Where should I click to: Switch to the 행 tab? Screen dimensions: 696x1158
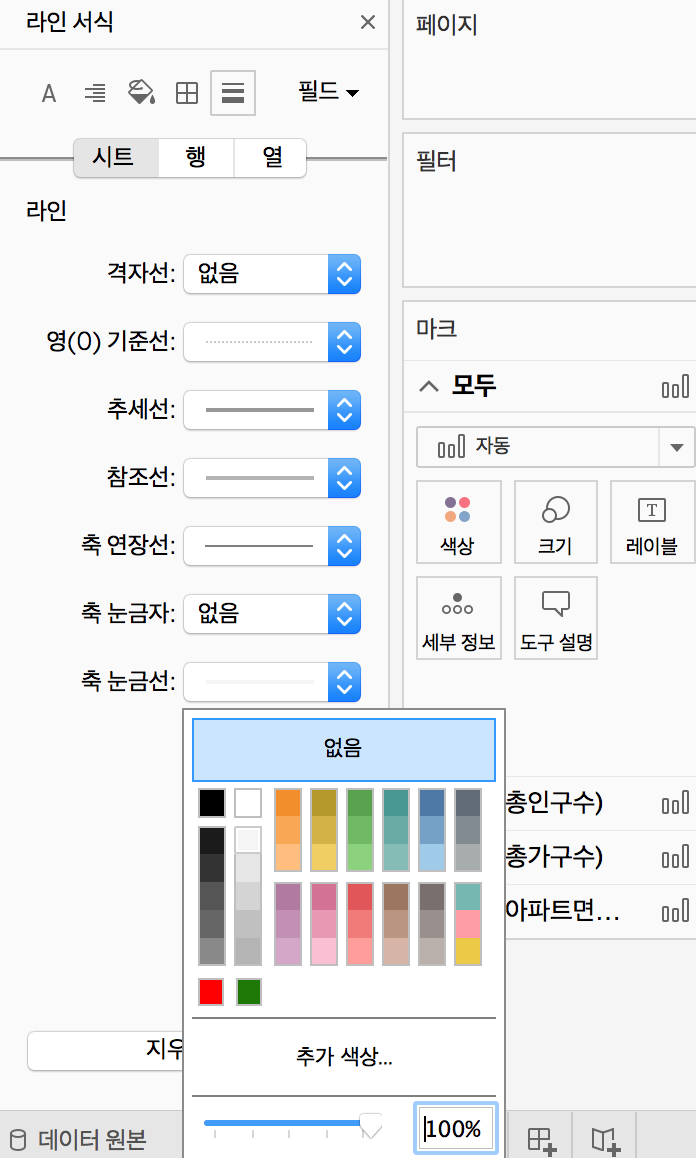coord(196,157)
